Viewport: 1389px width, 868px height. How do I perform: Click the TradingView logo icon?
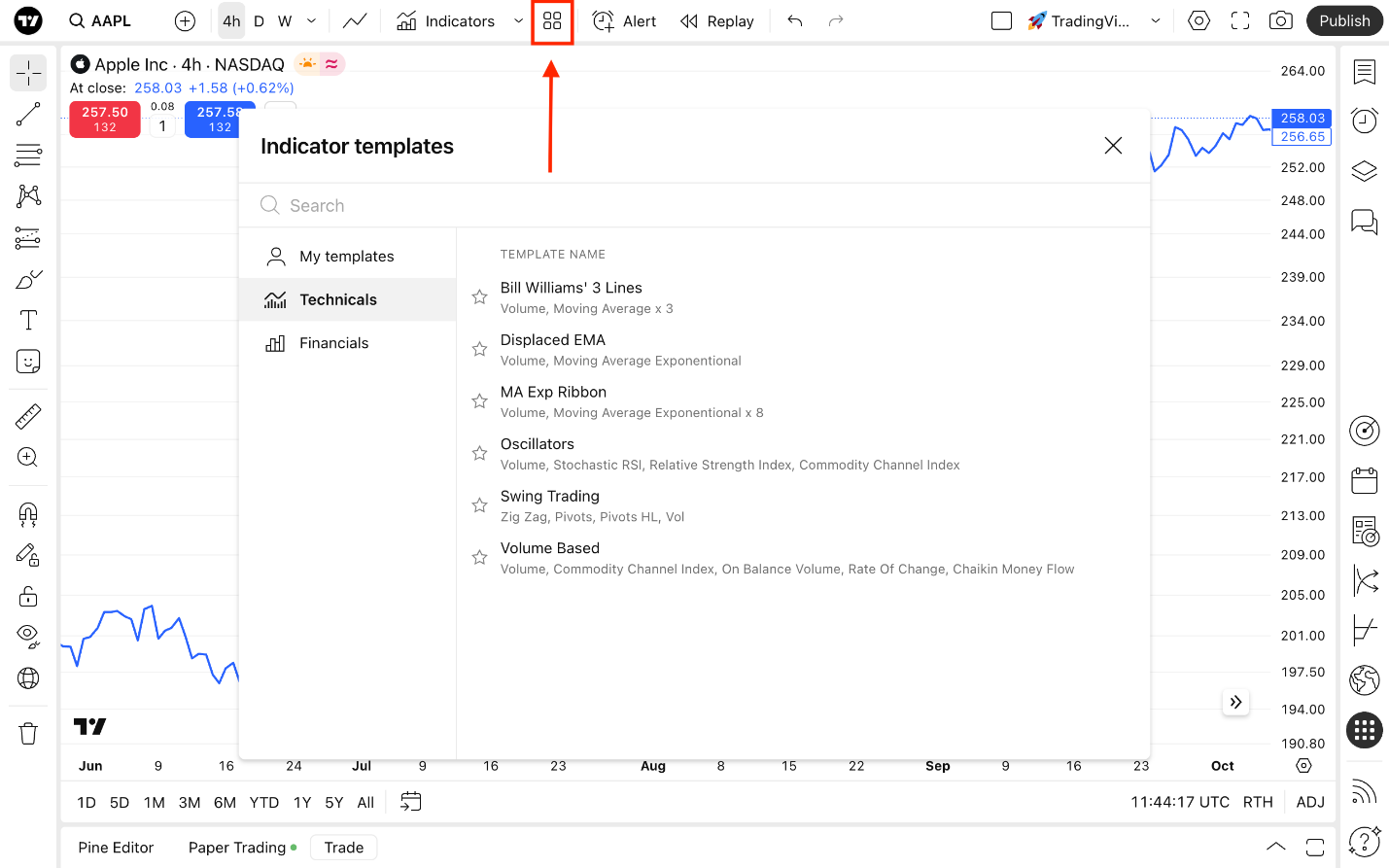tap(28, 20)
